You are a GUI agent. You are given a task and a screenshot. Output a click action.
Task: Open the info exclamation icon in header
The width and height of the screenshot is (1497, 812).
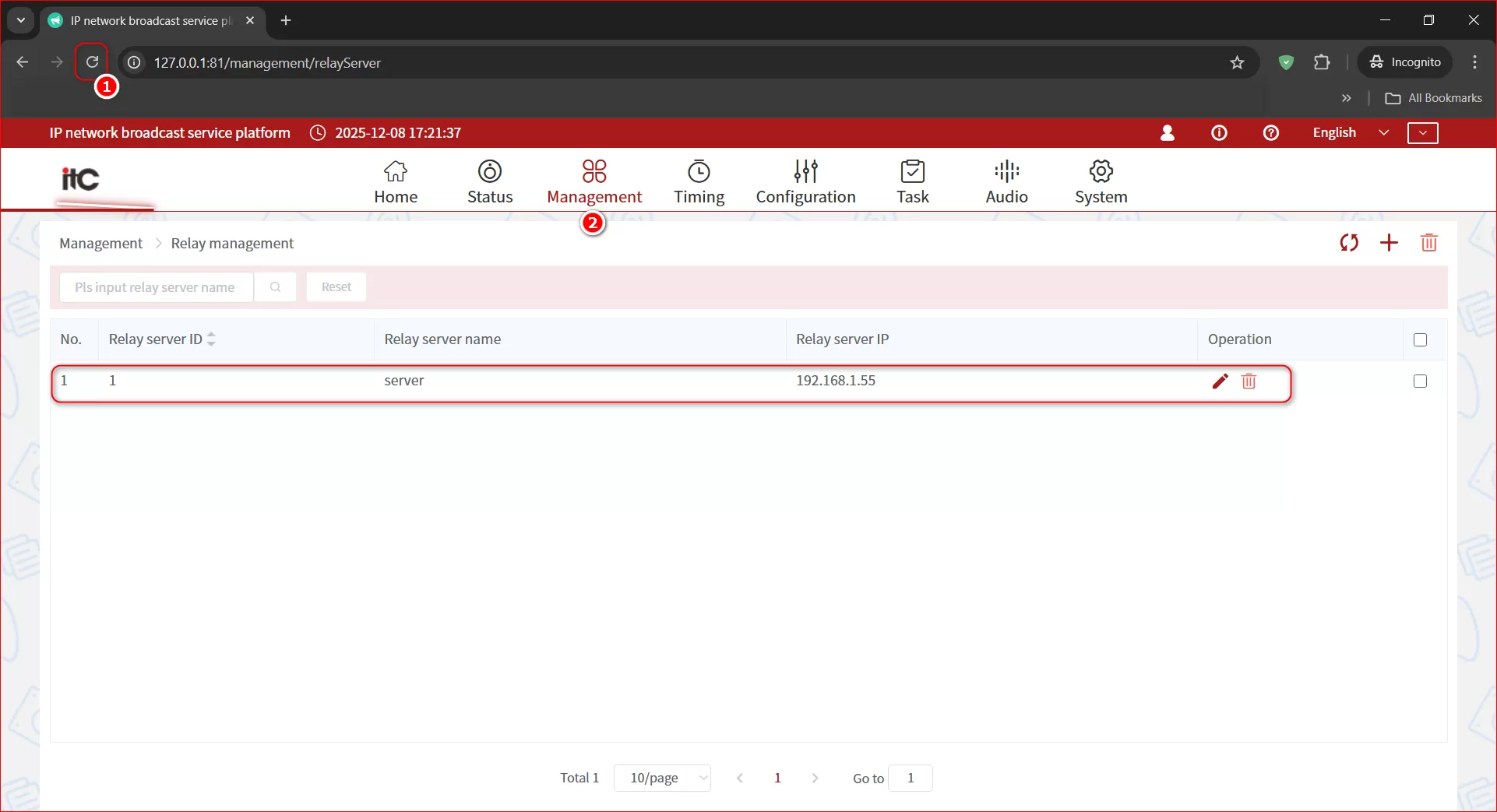tap(1219, 133)
